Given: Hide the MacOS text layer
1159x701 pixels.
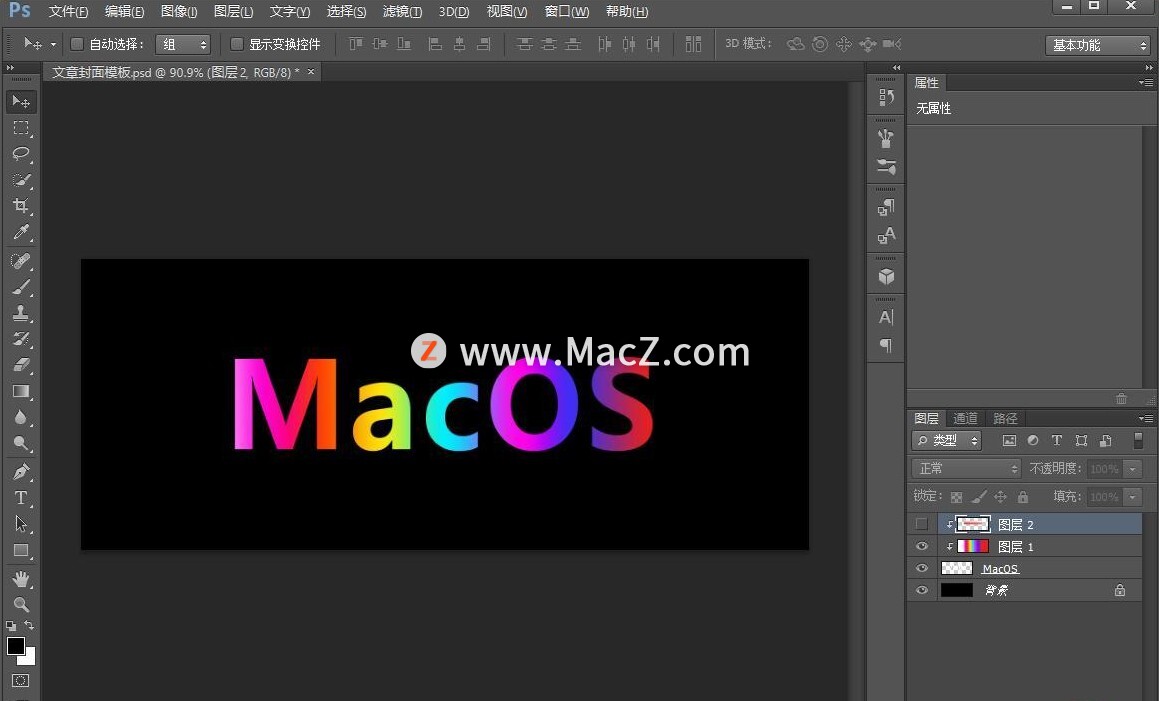Looking at the screenshot, I should pyautogui.click(x=922, y=568).
